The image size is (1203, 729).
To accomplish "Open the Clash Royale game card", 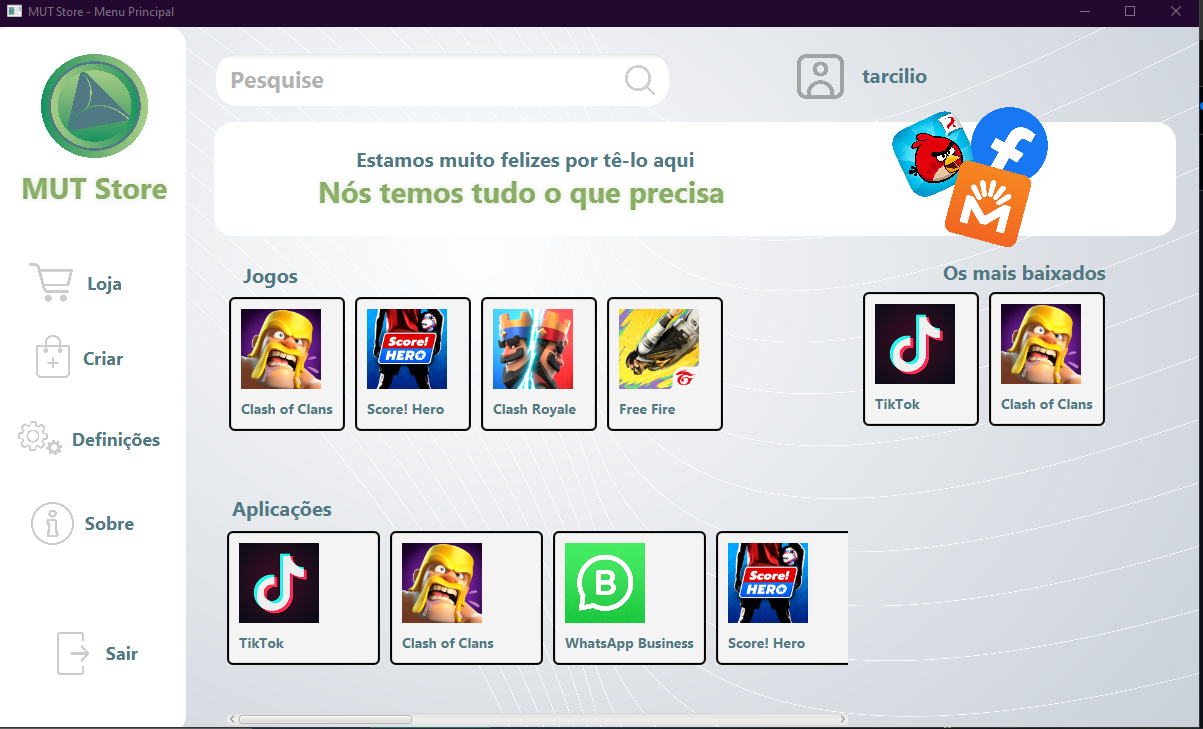I will tap(539, 364).
